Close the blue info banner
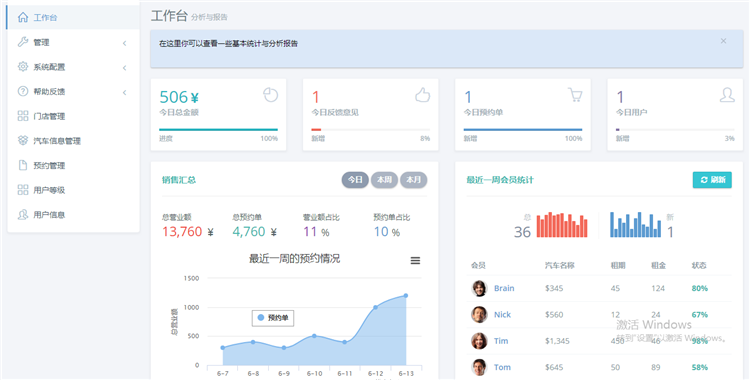Screen dimensions: 750x380 pyautogui.click(x=723, y=41)
